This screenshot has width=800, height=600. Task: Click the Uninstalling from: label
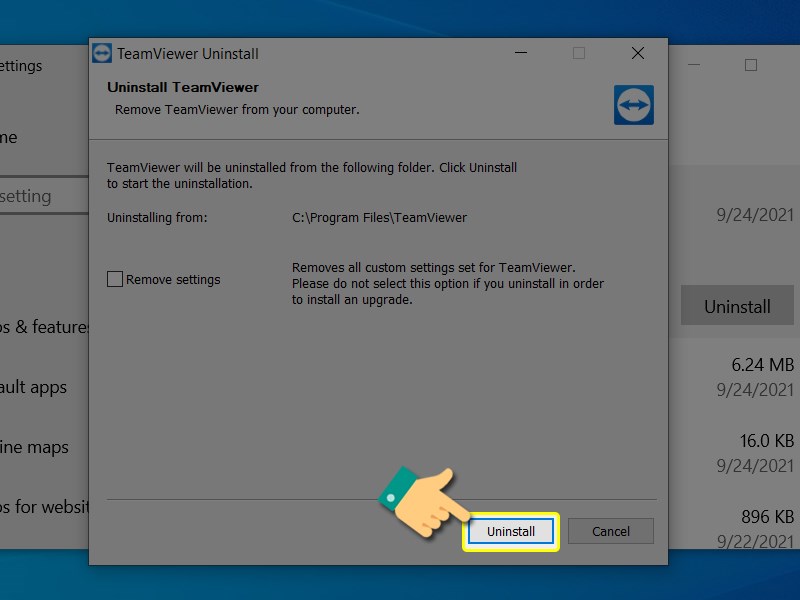coord(157,217)
